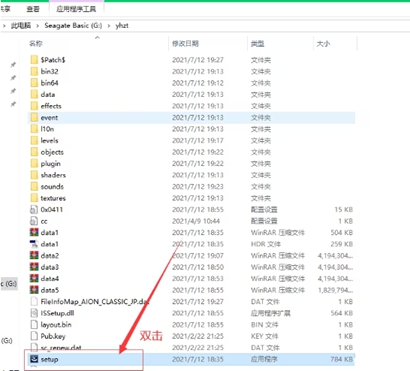Sort files by 修改日期 column header
The width and height of the screenshot is (410, 371).
[x=185, y=44]
